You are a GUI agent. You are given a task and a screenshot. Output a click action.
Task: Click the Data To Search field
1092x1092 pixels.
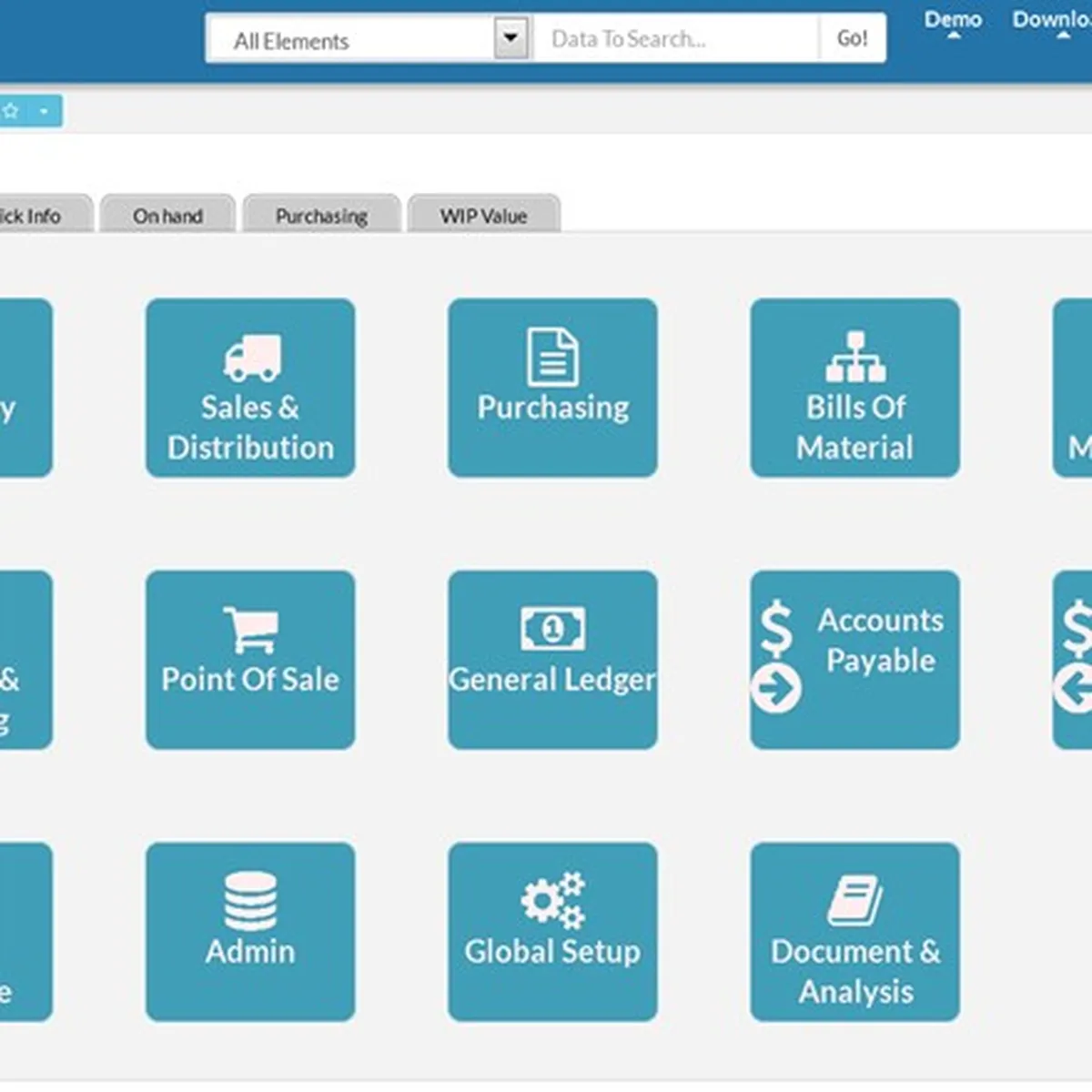pos(676,38)
